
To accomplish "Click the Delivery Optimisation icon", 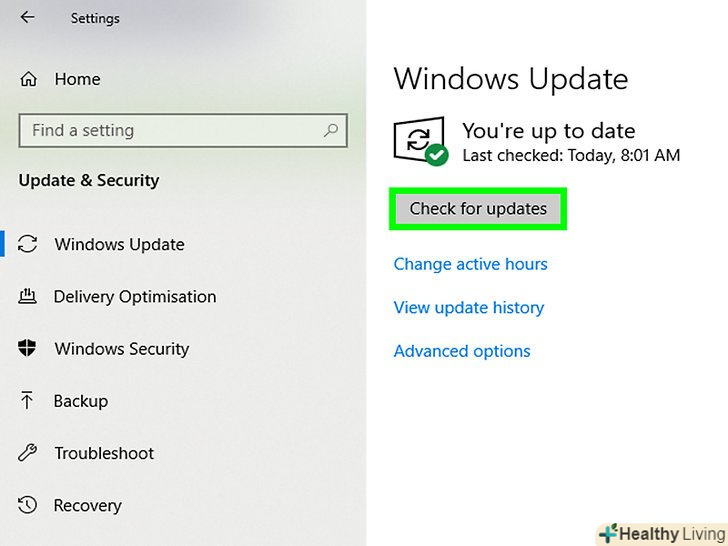I will point(27,296).
